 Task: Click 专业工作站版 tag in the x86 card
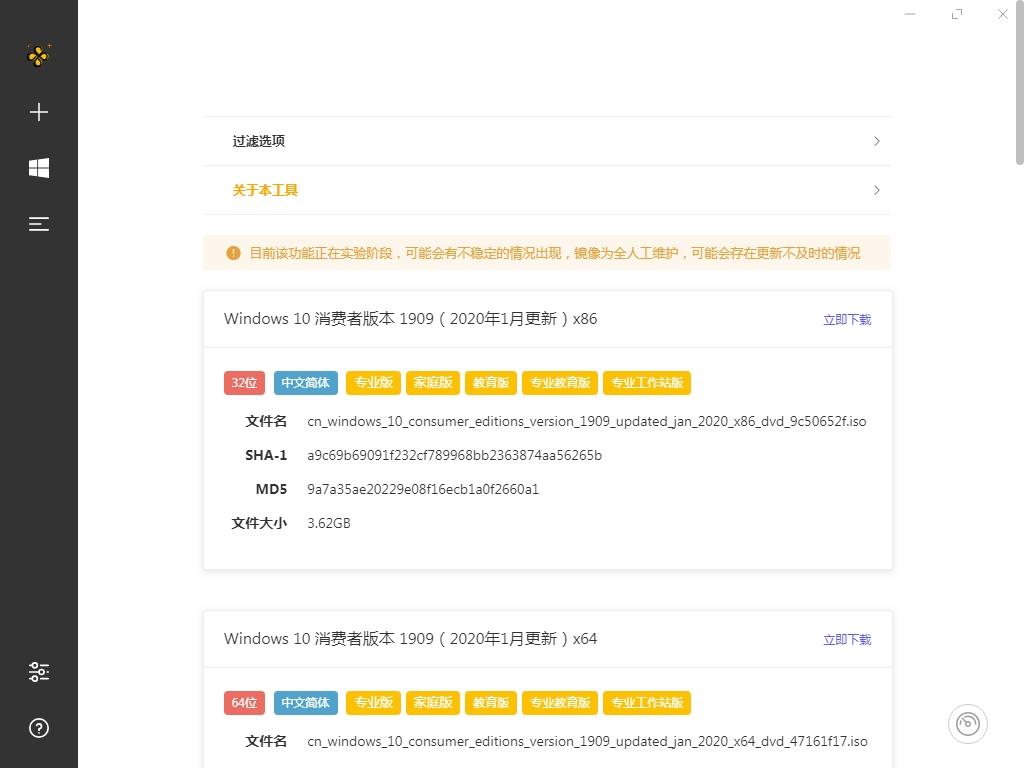pos(647,383)
